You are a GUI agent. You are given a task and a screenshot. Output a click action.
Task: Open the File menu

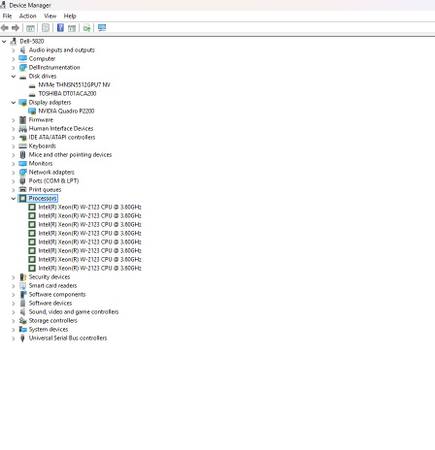(7, 16)
